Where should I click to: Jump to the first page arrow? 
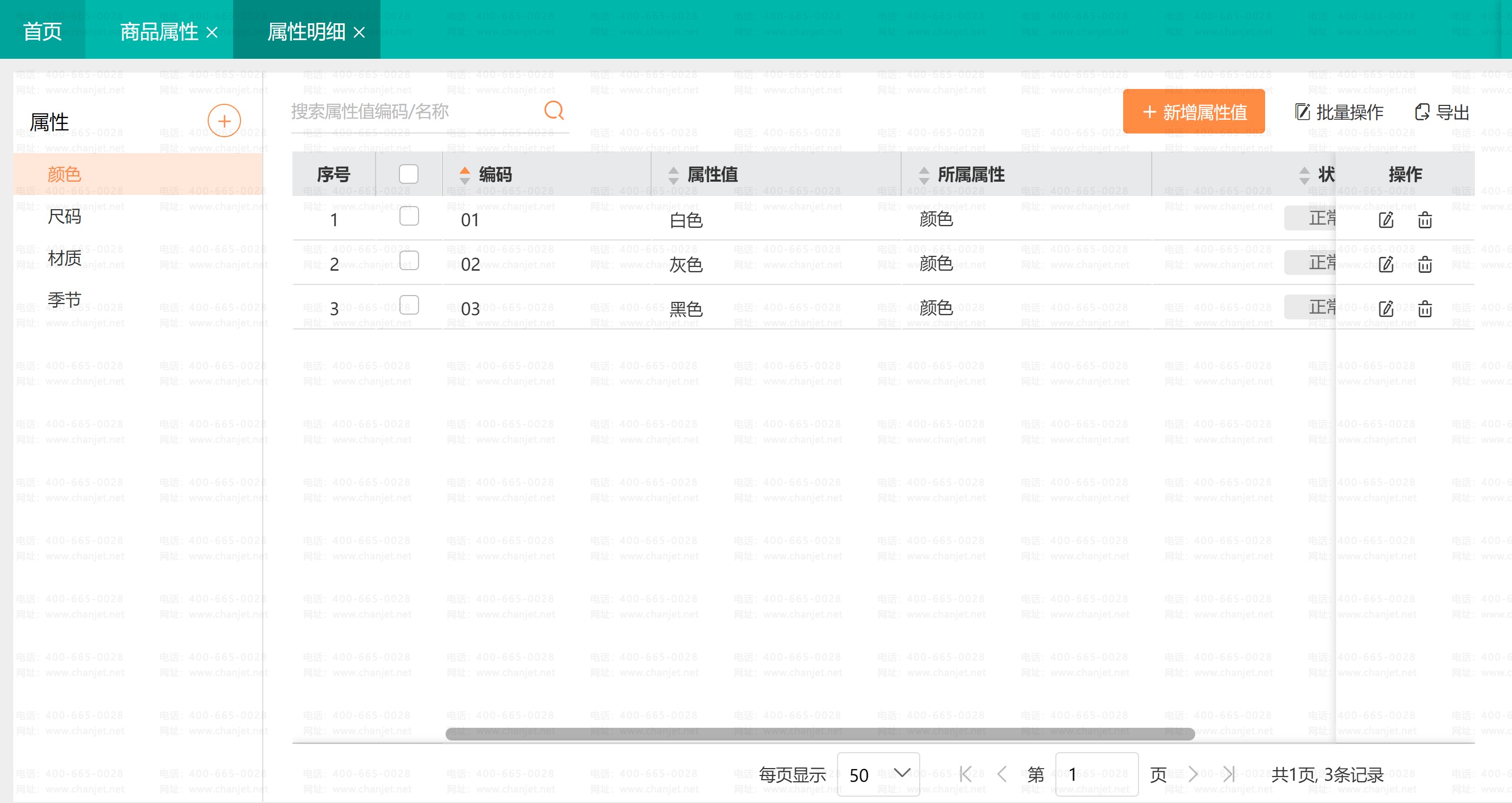pos(965,774)
